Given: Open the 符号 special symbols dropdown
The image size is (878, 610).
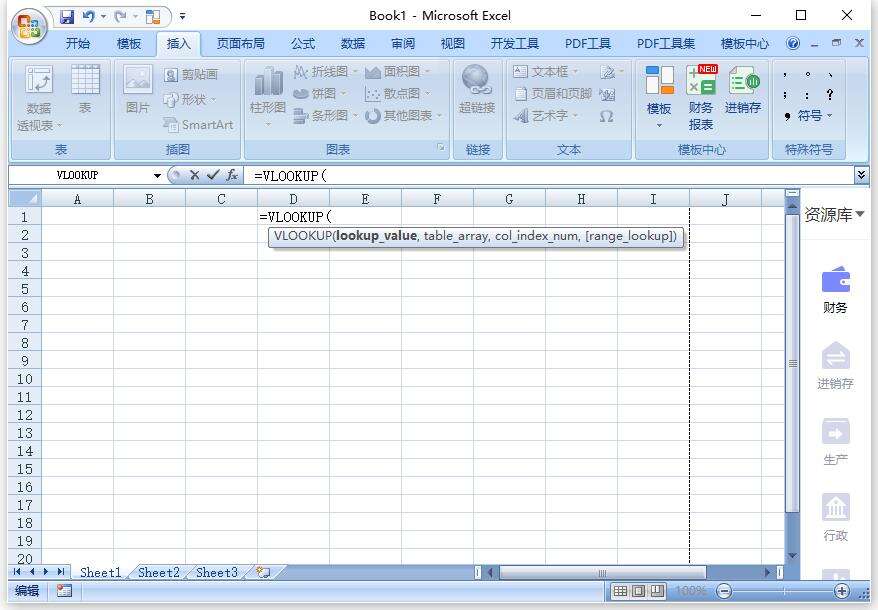Looking at the screenshot, I should 809,116.
